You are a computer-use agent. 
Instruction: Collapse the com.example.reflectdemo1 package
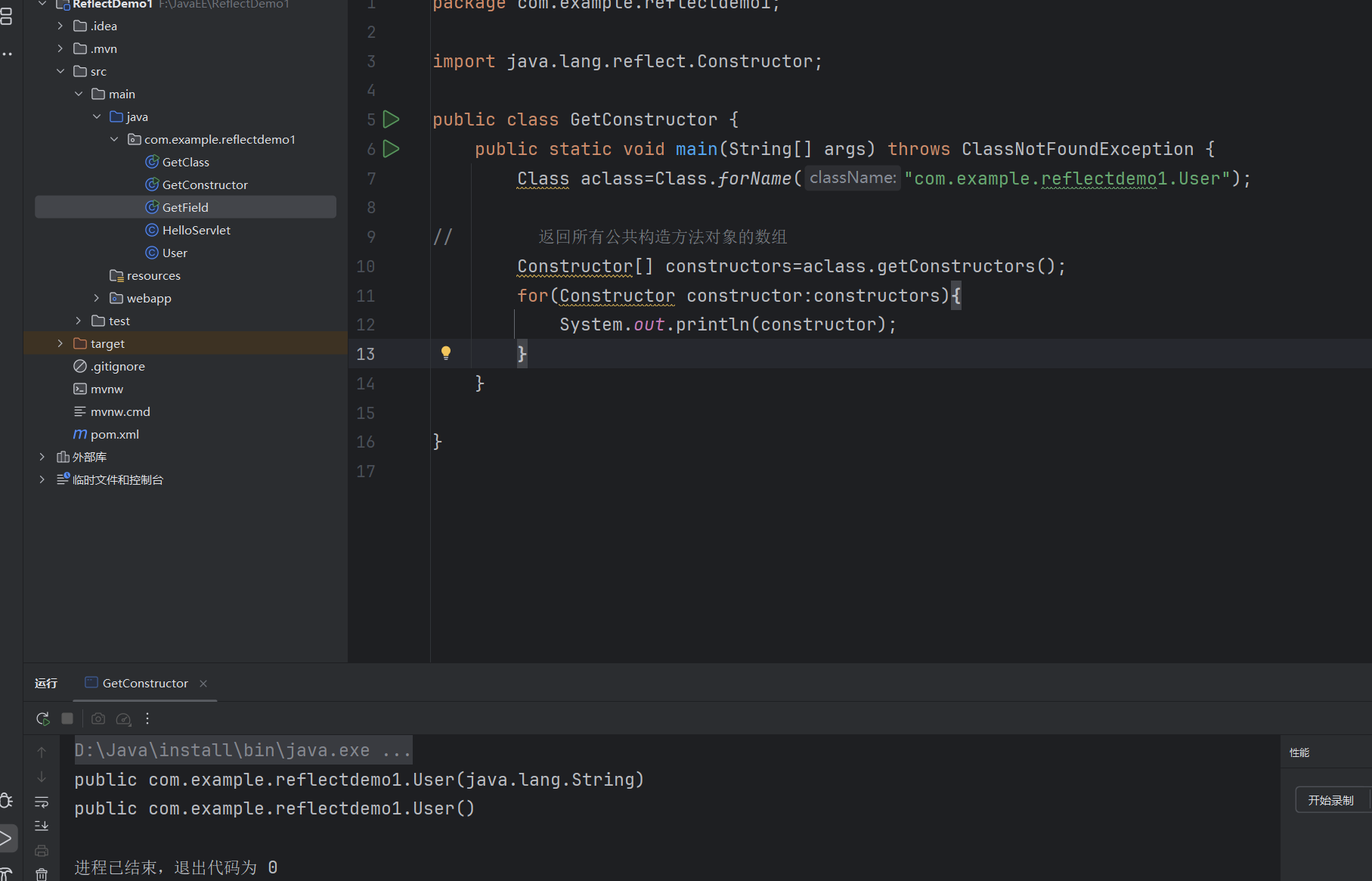pyautogui.click(x=114, y=139)
